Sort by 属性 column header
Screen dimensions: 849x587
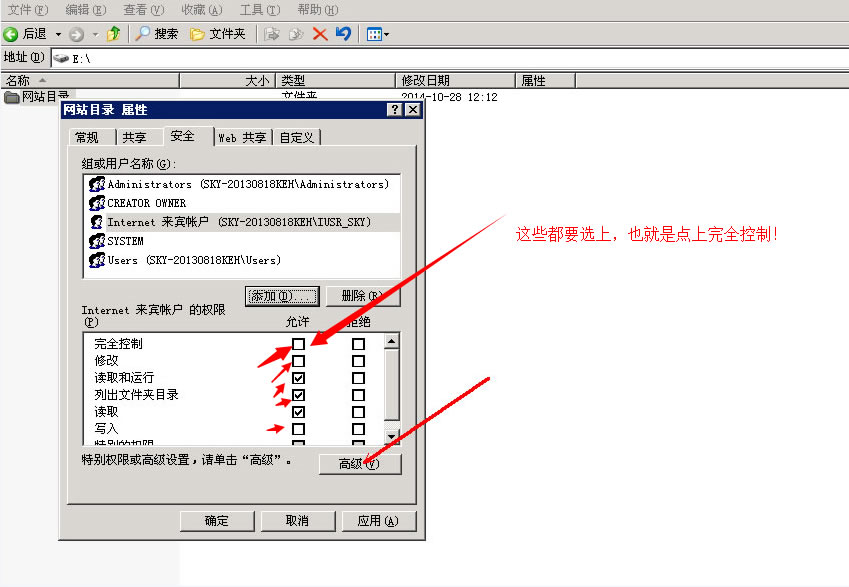(545, 81)
